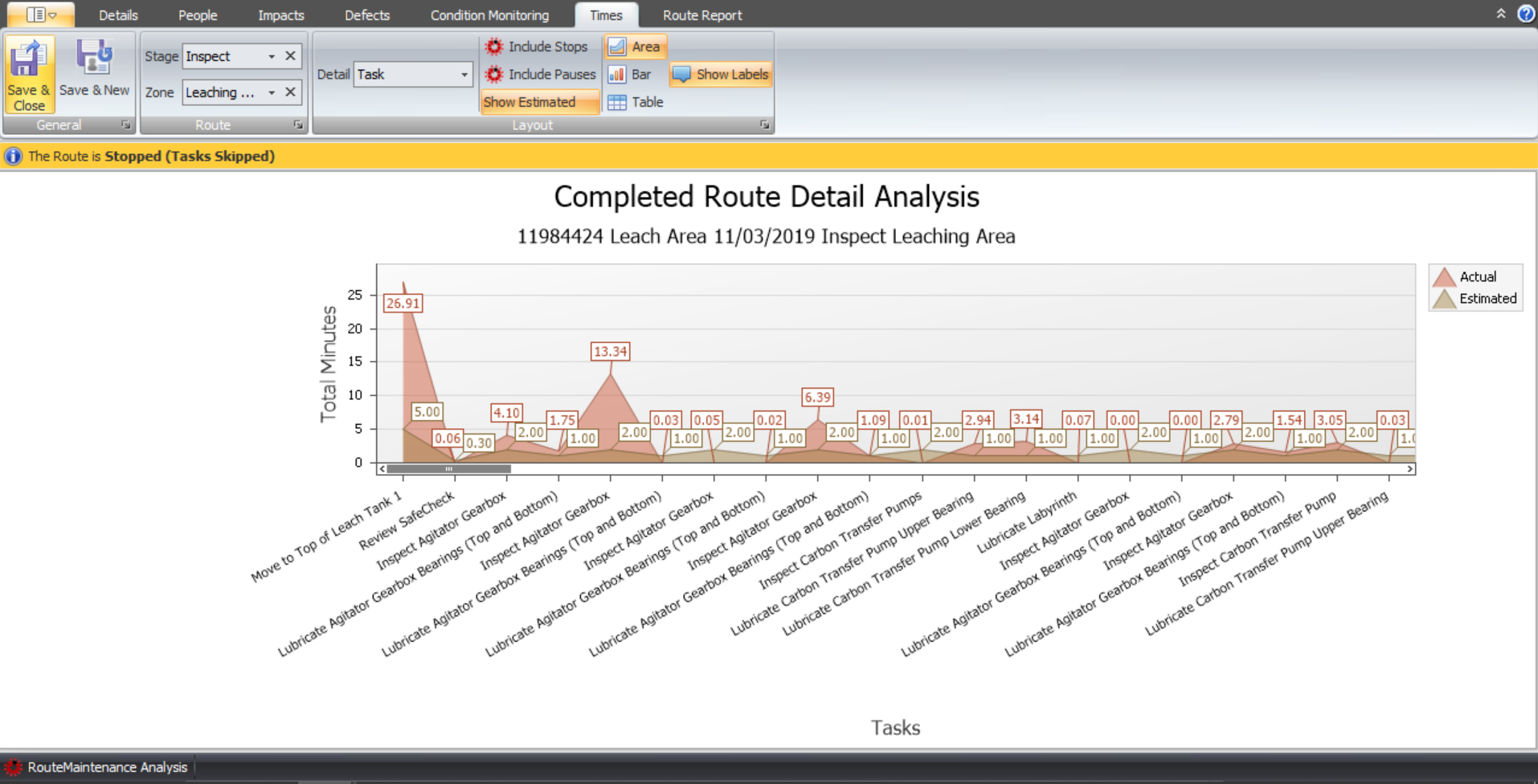Select the Times tab
The image size is (1538, 784).
pyautogui.click(x=606, y=15)
